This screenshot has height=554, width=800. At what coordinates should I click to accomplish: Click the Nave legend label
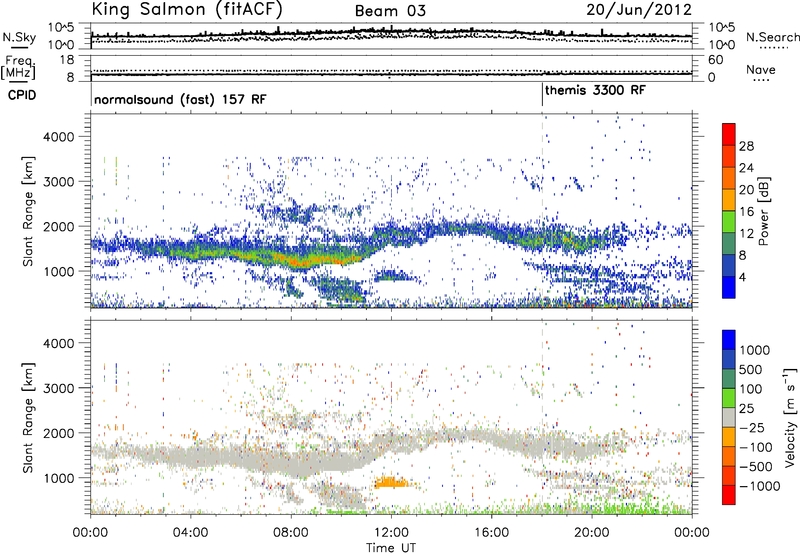coord(761,70)
